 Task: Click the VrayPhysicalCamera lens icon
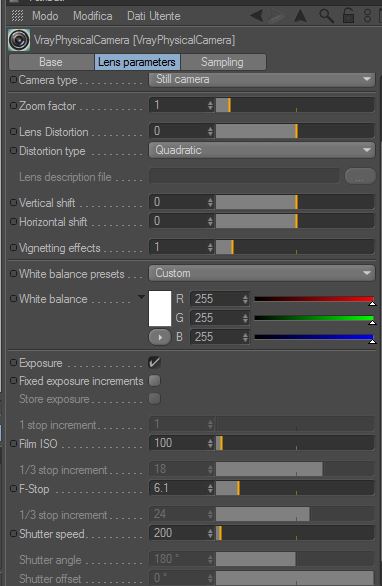click(x=19, y=40)
